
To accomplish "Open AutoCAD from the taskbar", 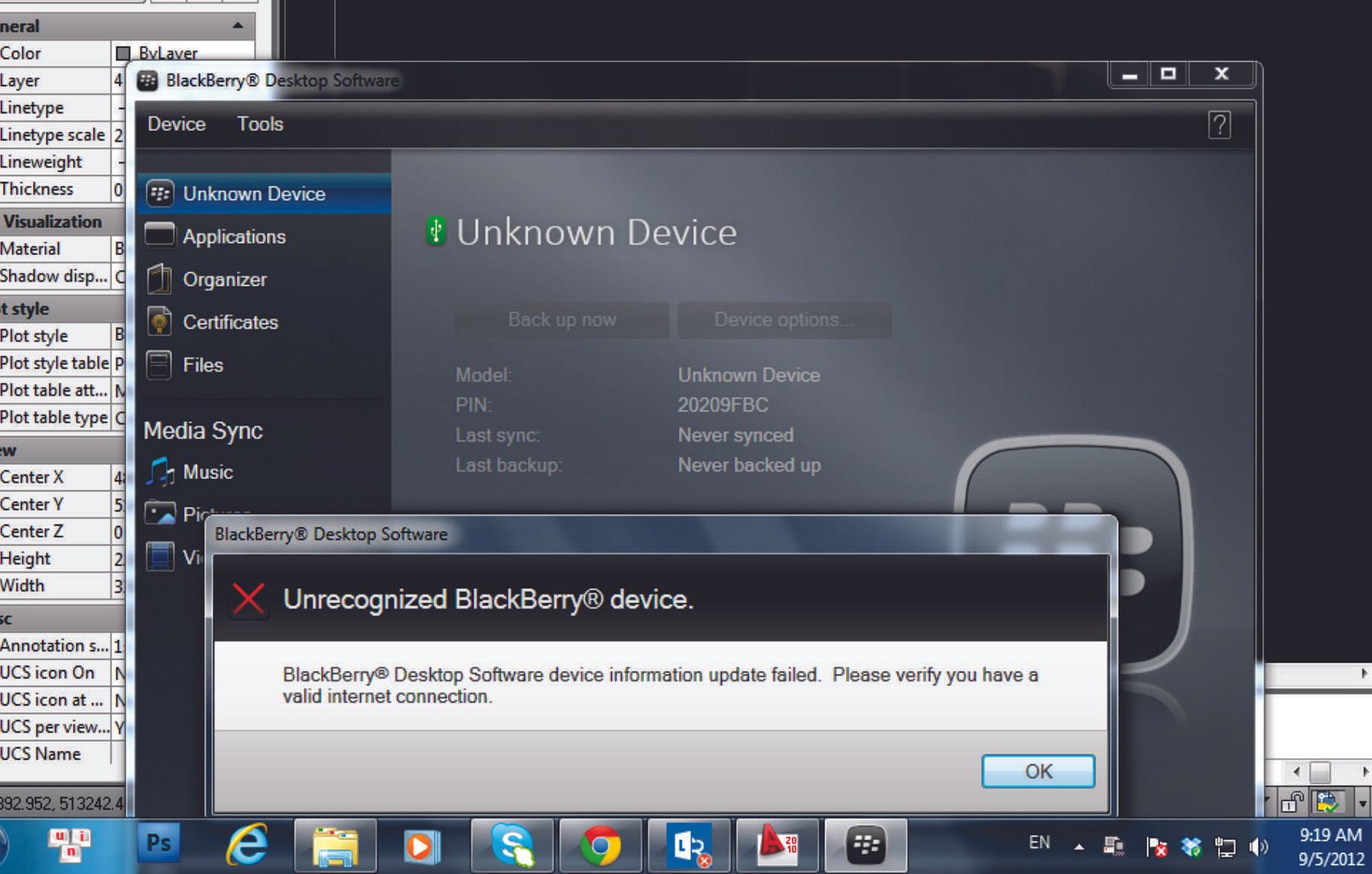I will (x=777, y=846).
